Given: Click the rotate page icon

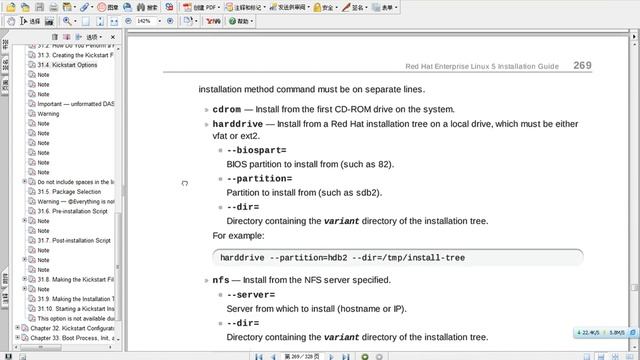Looking at the screenshot, I should click(x=188, y=21).
